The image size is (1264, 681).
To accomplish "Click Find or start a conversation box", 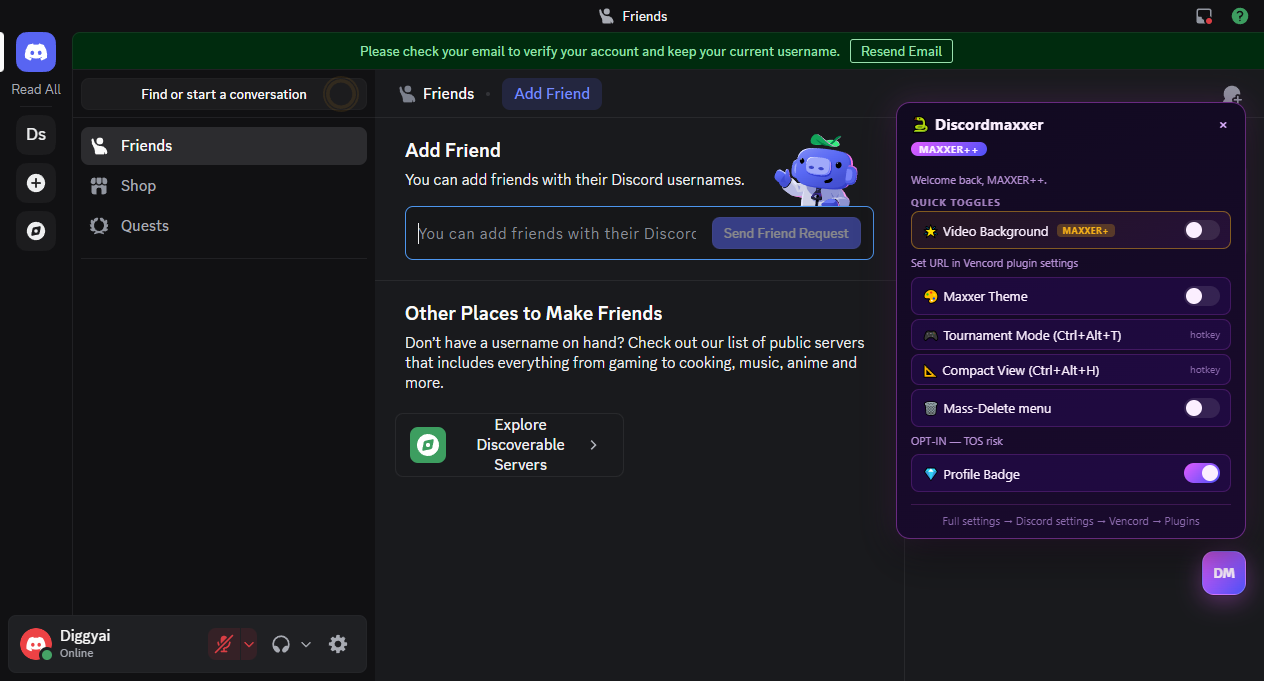I will [224, 94].
